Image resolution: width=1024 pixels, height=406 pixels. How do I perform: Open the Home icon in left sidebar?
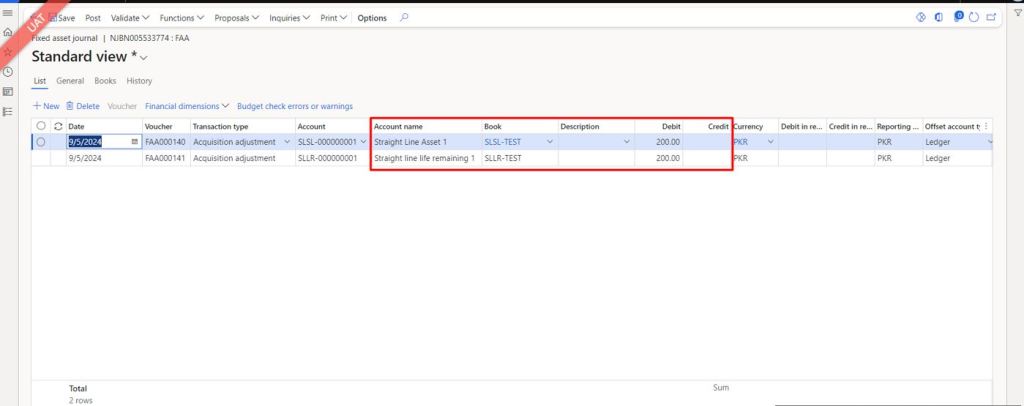click(8, 32)
